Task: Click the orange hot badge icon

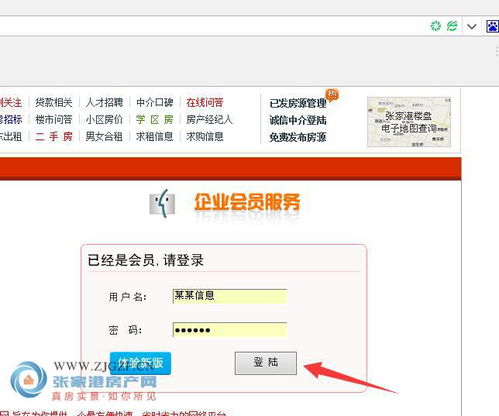Action: tap(332, 95)
